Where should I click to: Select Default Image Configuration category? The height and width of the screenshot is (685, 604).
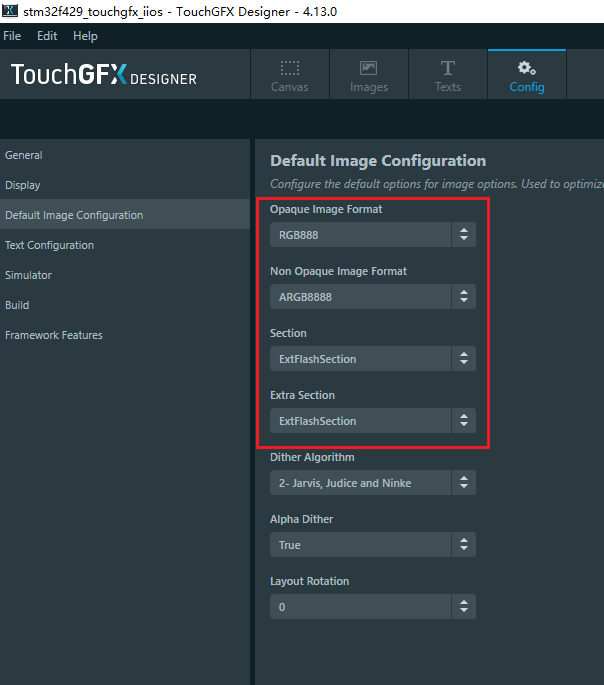pyautogui.click(x=125, y=215)
